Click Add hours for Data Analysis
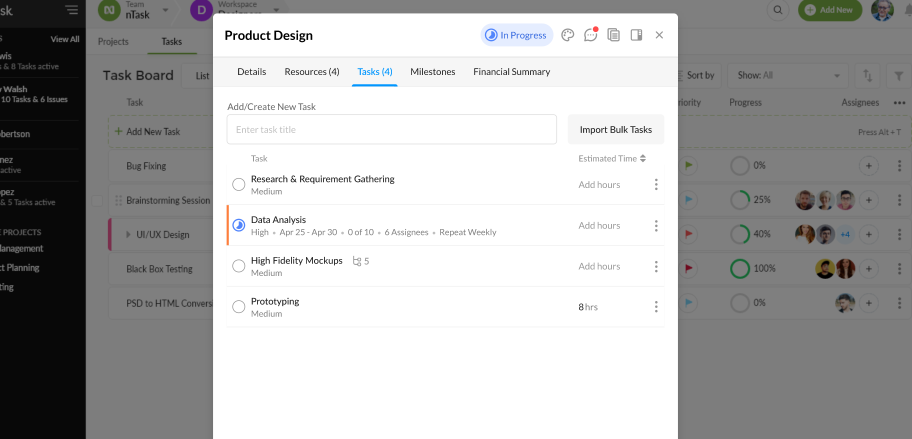Screen dimensions: 912x439 pos(599,226)
